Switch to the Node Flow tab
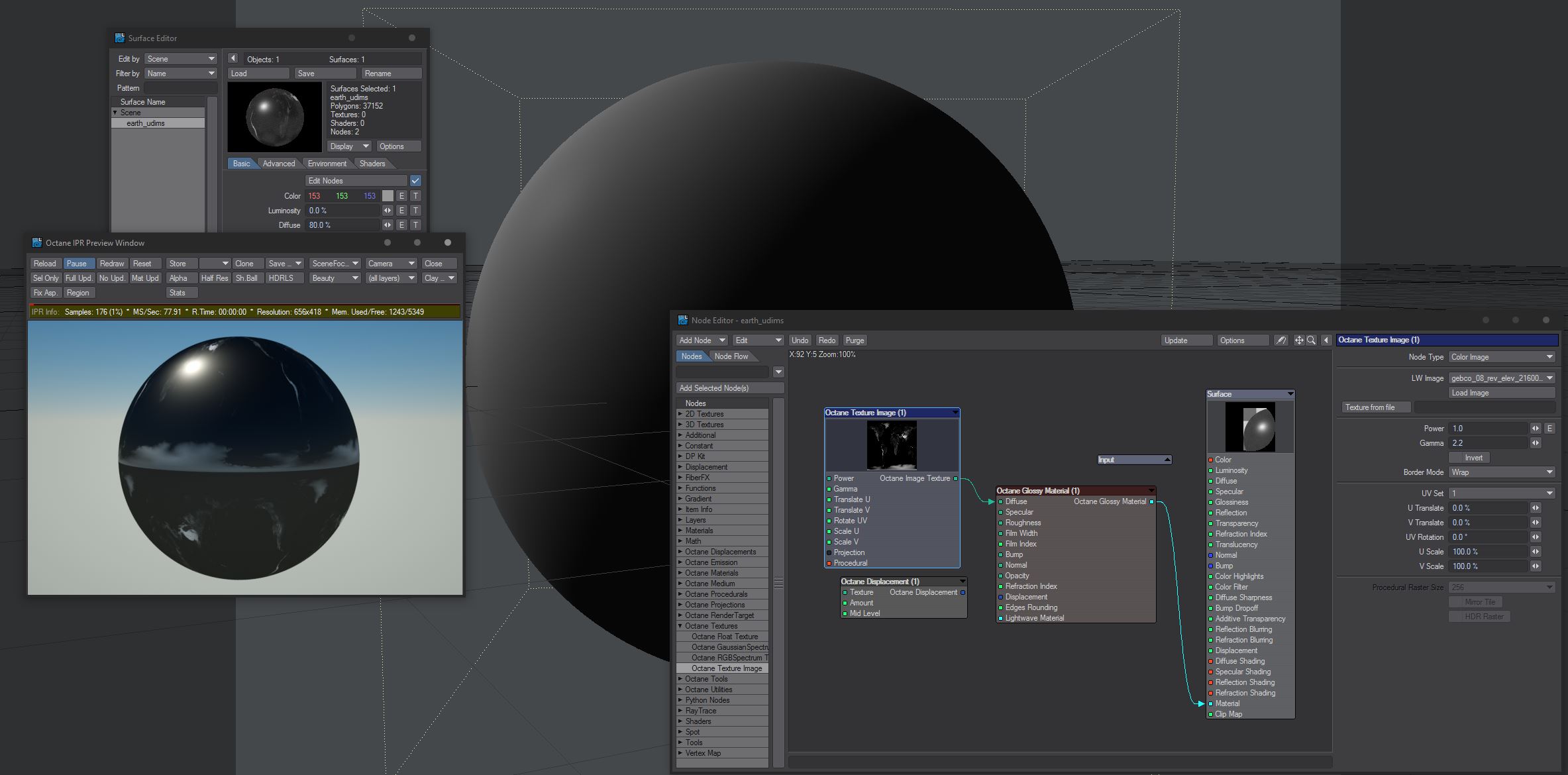The height and width of the screenshot is (775, 1568). [731, 356]
